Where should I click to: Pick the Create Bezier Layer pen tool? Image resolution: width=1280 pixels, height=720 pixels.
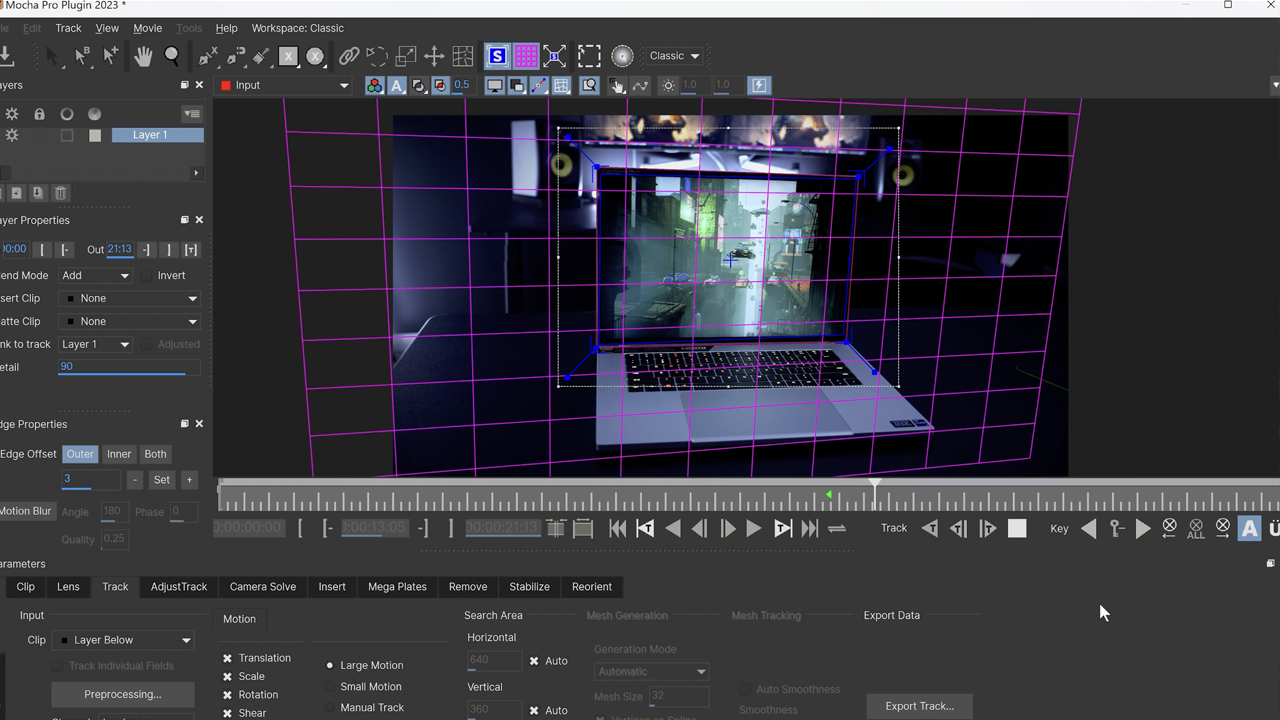pos(236,56)
